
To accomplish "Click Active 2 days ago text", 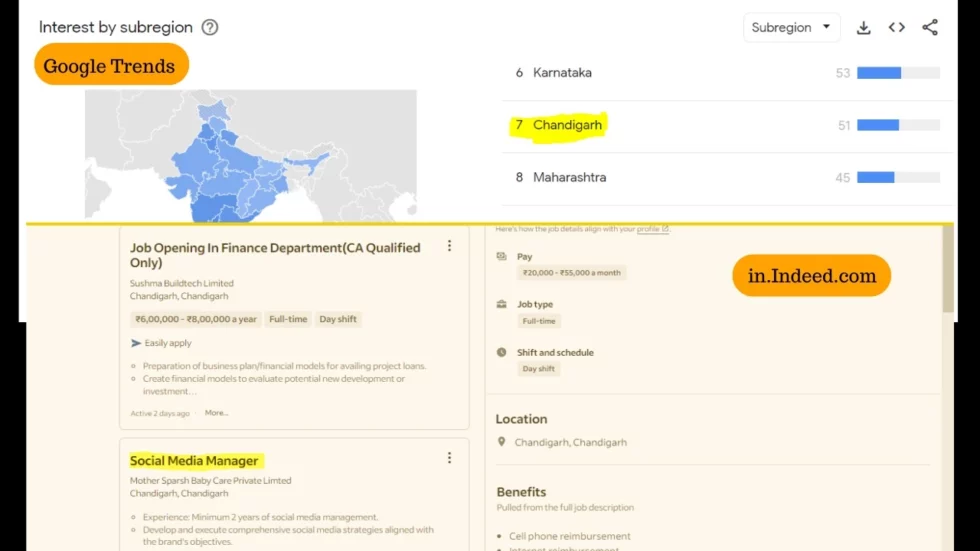I will pos(160,413).
